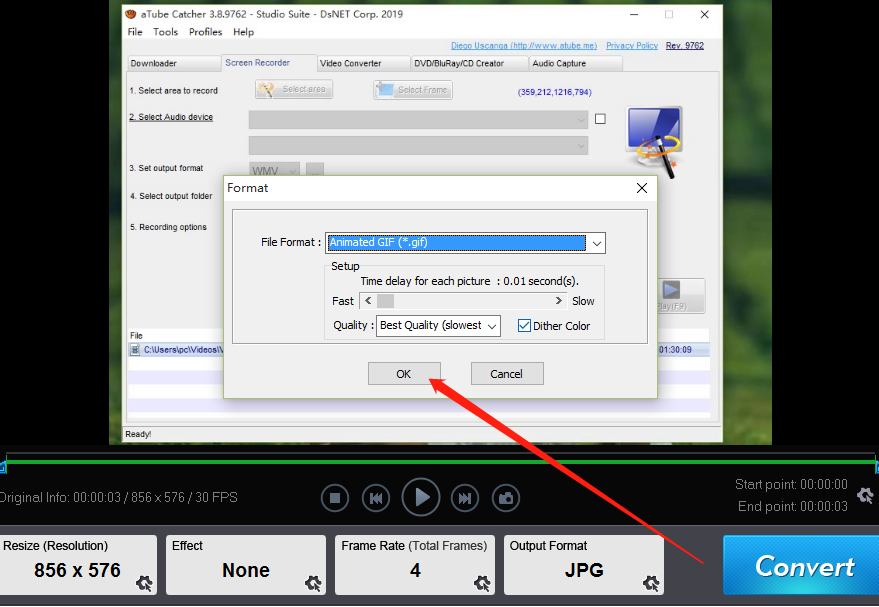
Task: Click the End point 00:00:03 text
Action: tap(793, 507)
